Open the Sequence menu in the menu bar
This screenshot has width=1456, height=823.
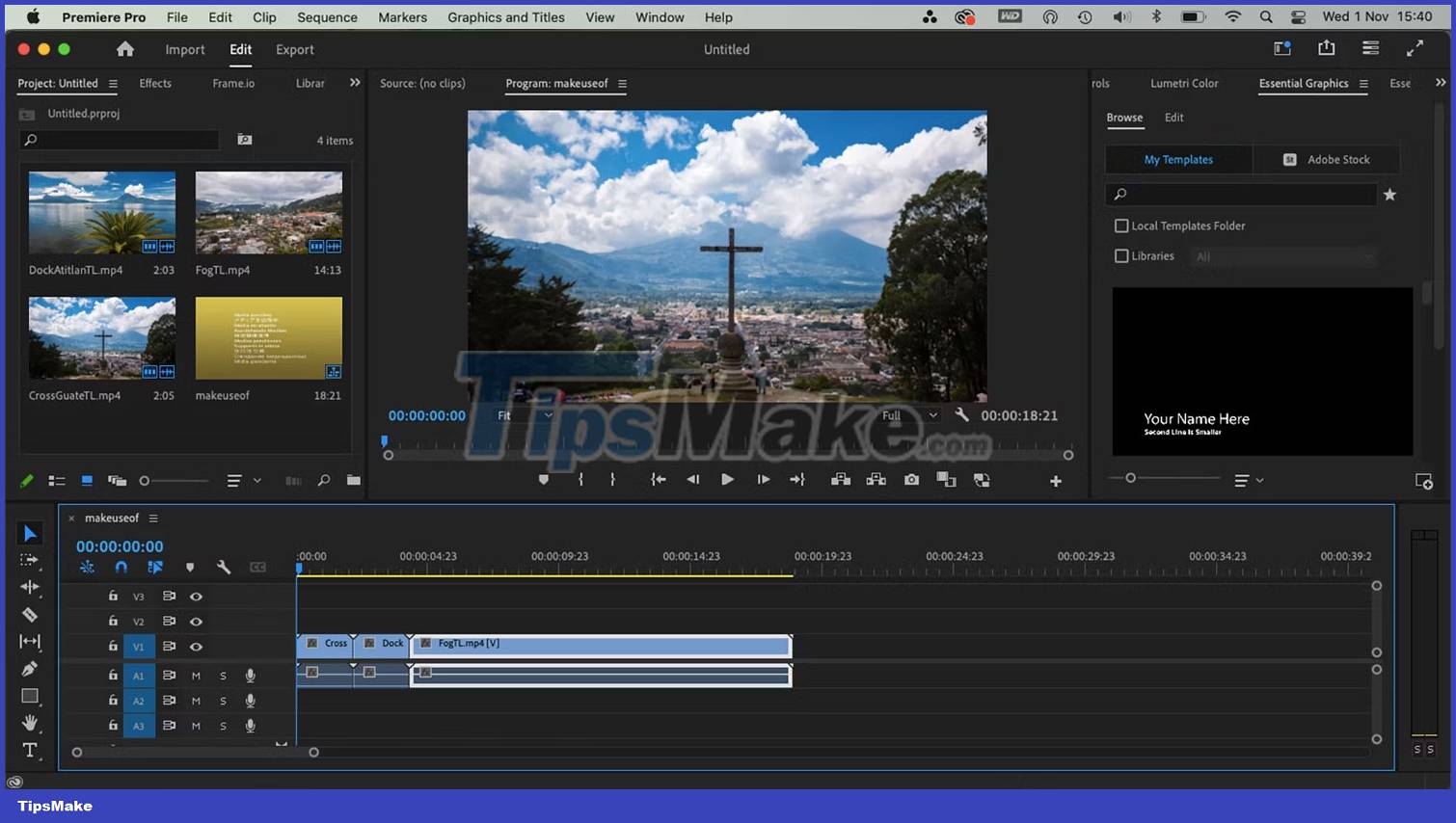[326, 16]
